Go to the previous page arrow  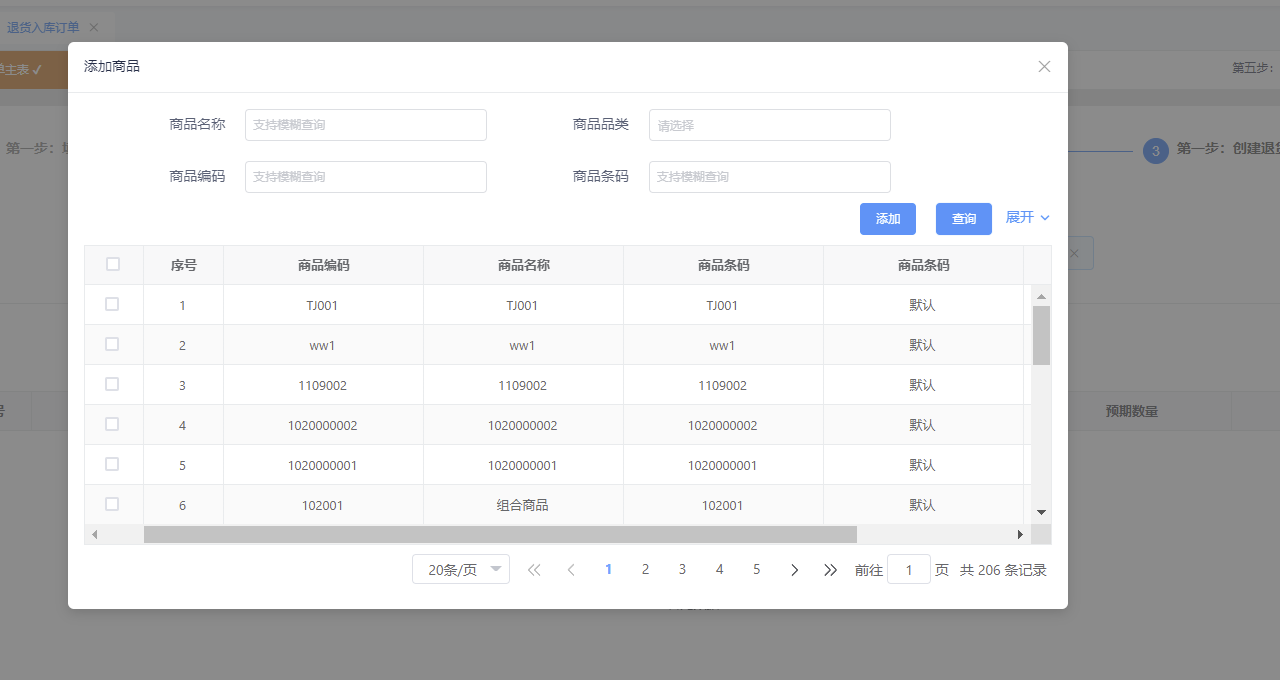(571, 570)
